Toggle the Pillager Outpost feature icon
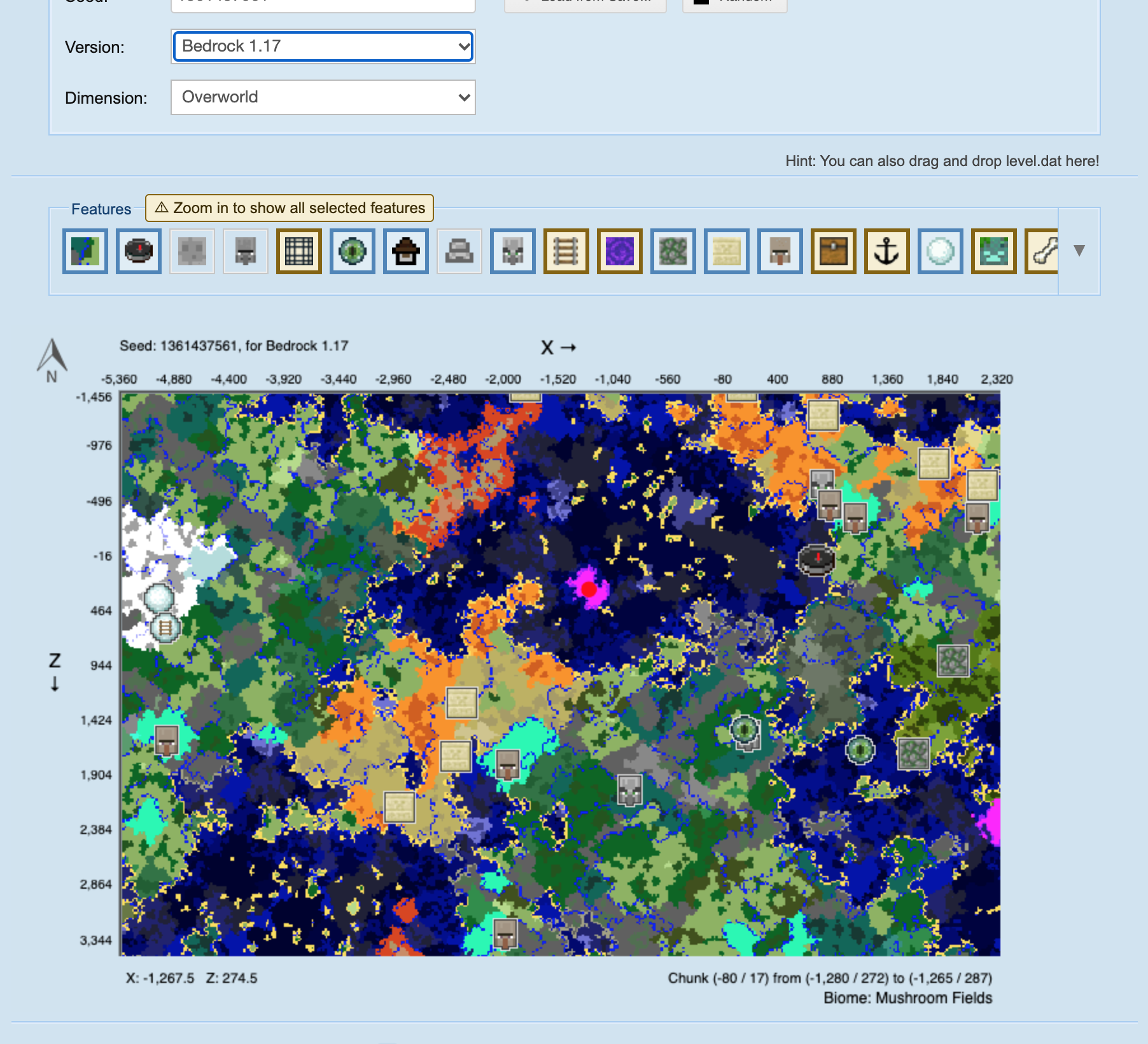Screen dimensions: 1148x1044 [513, 251]
